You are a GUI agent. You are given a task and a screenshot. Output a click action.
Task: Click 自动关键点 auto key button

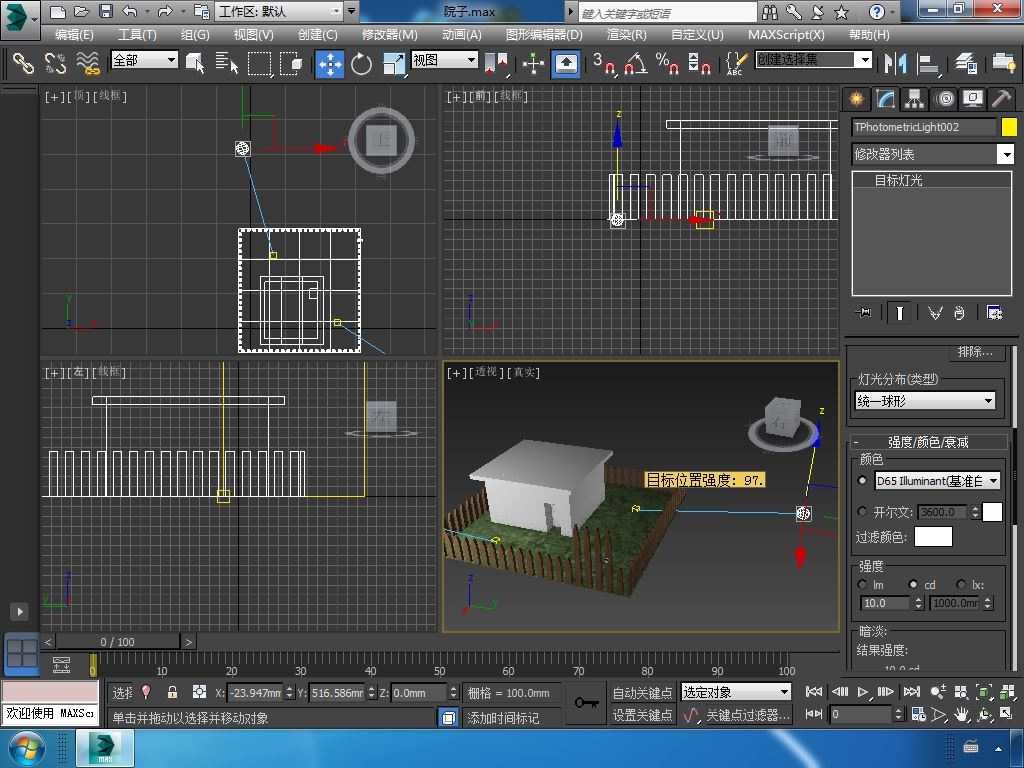click(x=642, y=692)
